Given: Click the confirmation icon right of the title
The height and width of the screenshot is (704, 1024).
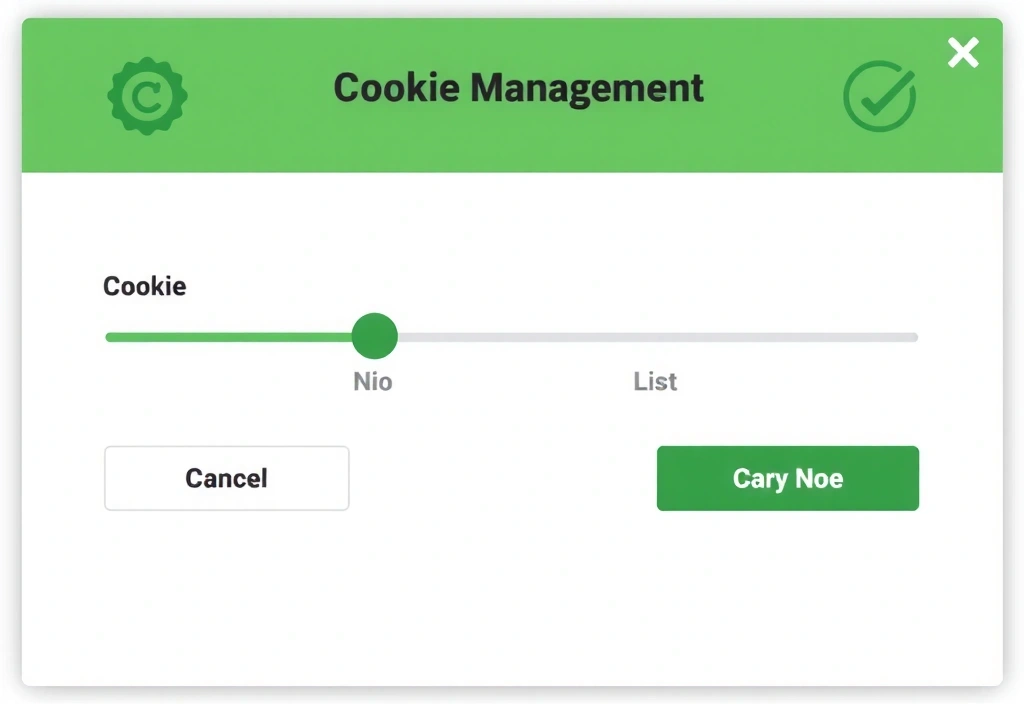Looking at the screenshot, I should (879, 96).
